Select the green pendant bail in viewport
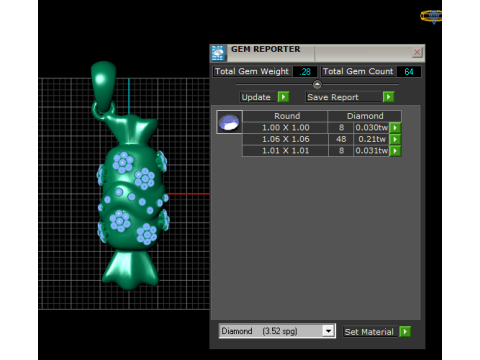 pos(104,85)
